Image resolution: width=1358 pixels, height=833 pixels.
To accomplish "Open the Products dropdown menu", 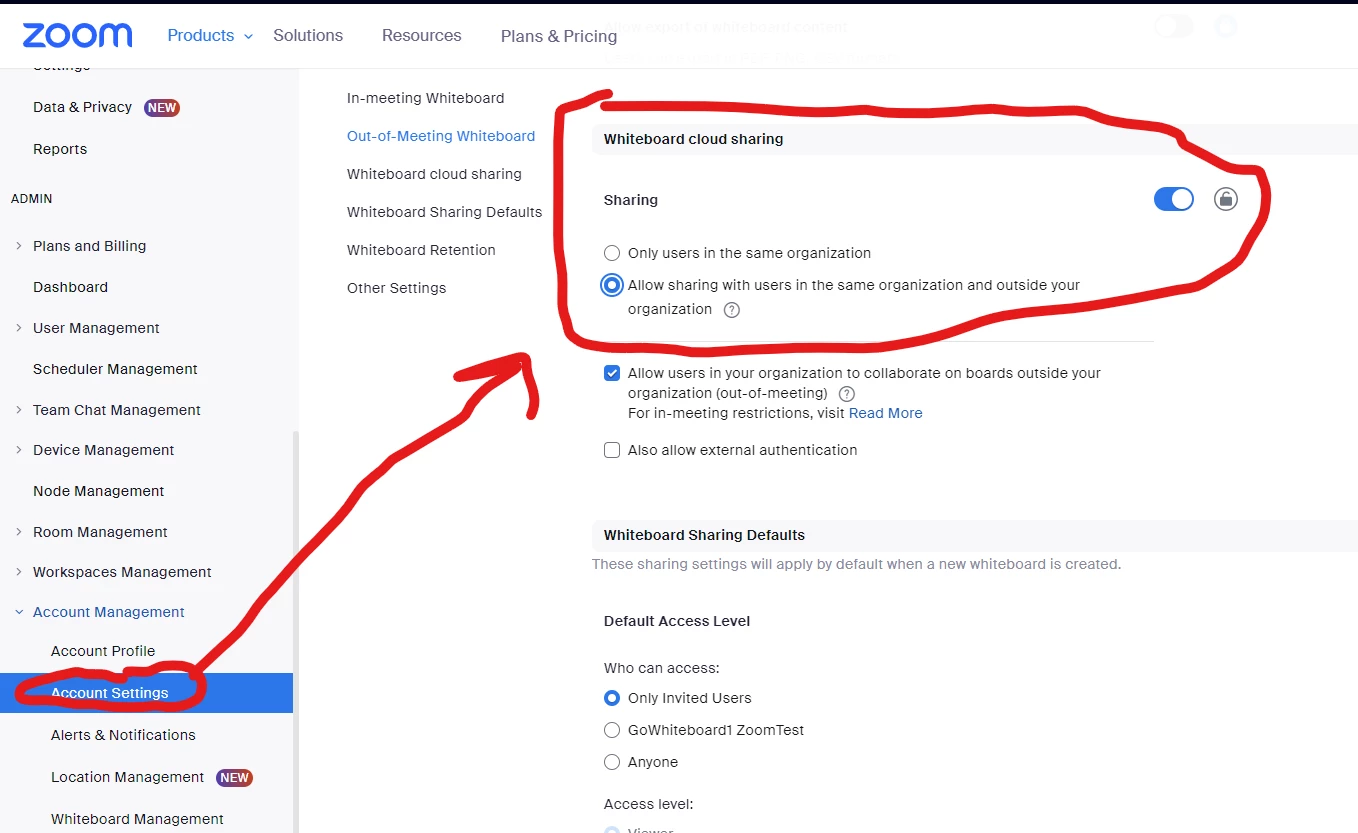I will pyautogui.click(x=210, y=35).
